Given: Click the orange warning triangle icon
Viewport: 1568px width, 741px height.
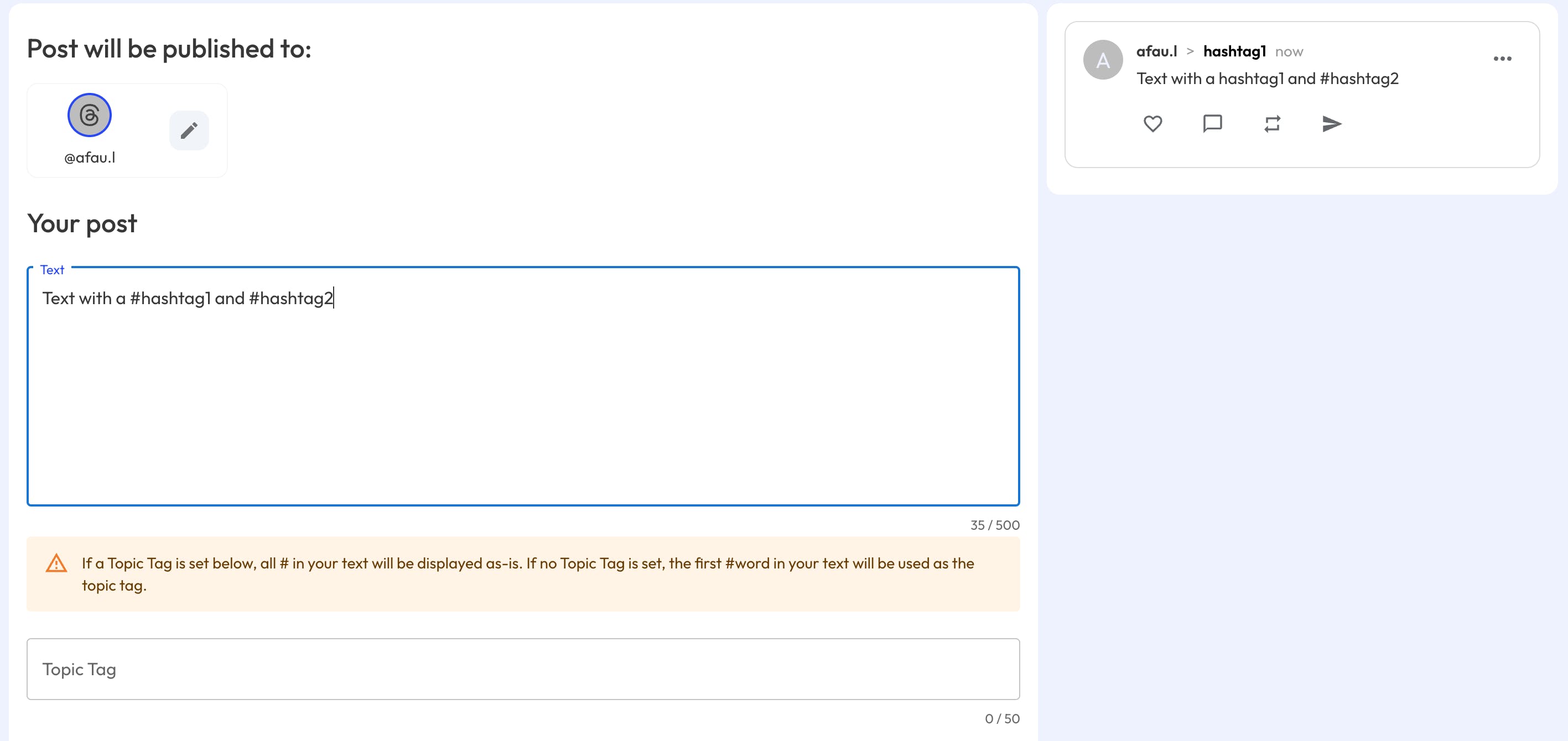Looking at the screenshot, I should pyautogui.click(x=56, y=563).
